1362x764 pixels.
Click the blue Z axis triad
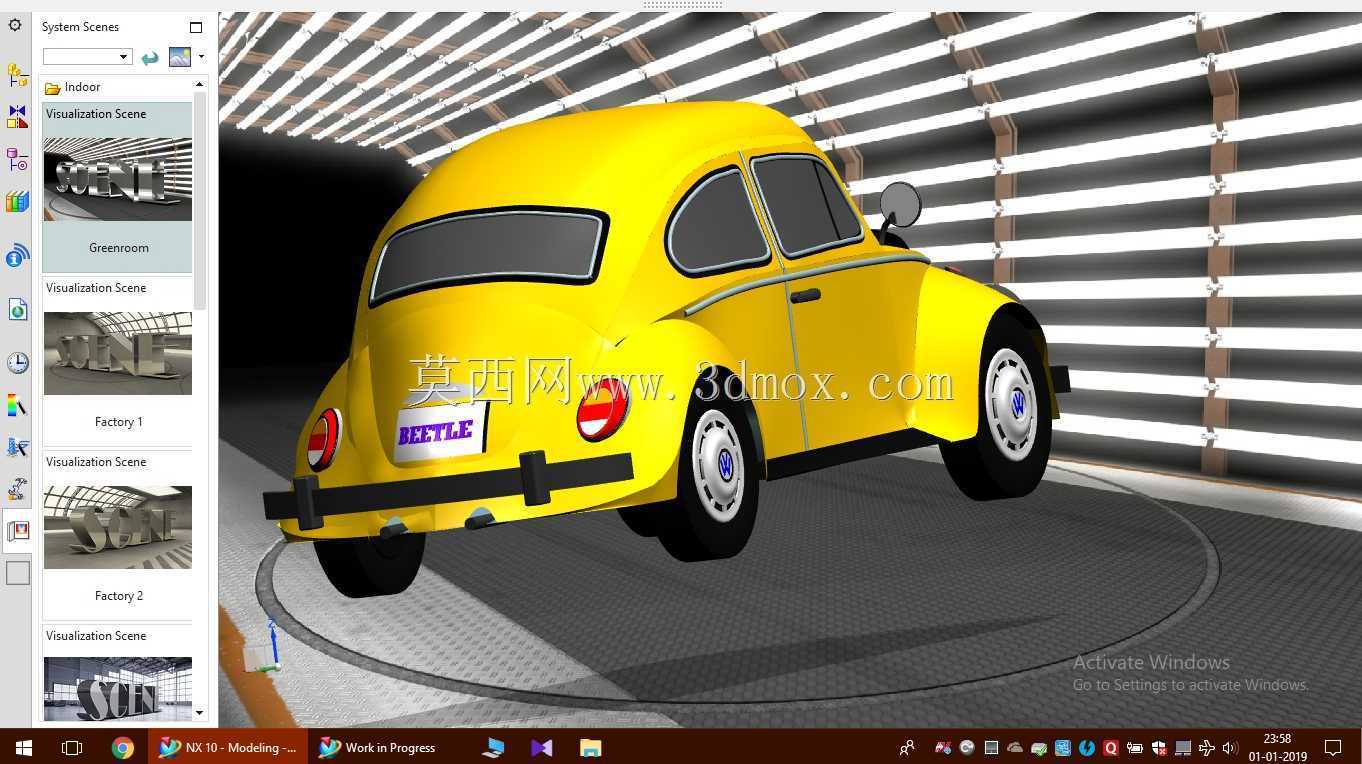[x=272, y=640]
